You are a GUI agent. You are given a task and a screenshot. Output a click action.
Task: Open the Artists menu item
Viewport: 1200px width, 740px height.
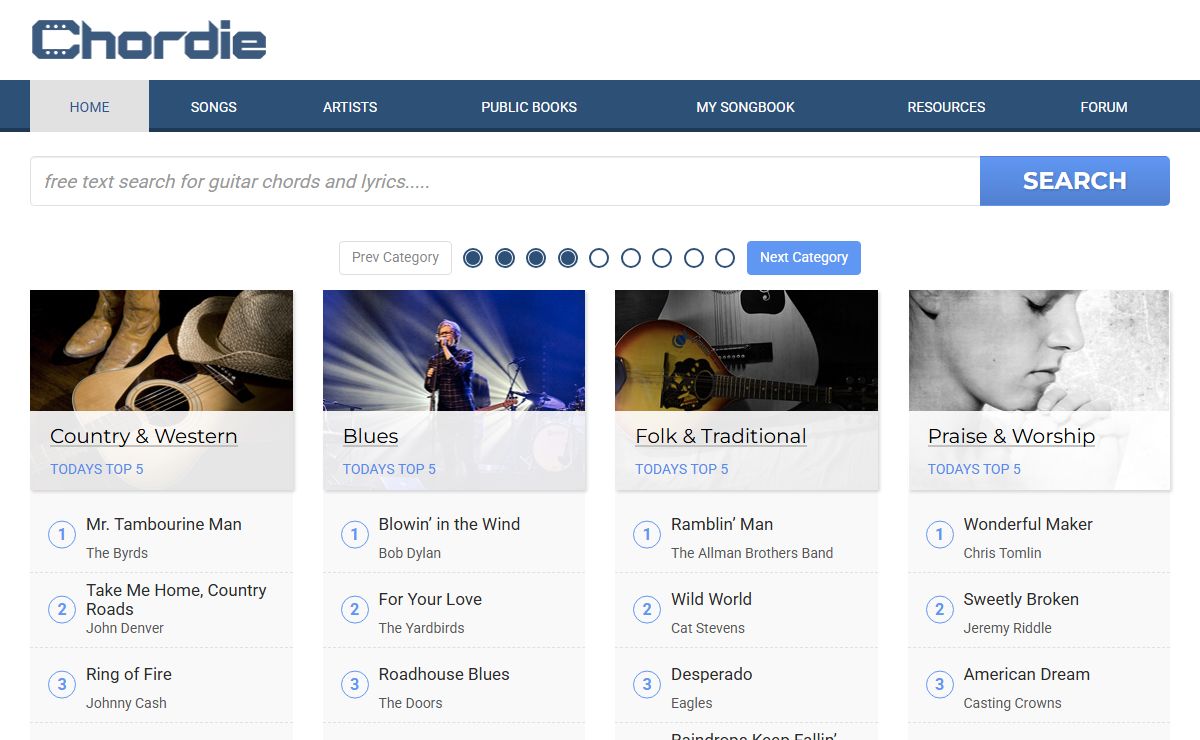pos(350,106)
